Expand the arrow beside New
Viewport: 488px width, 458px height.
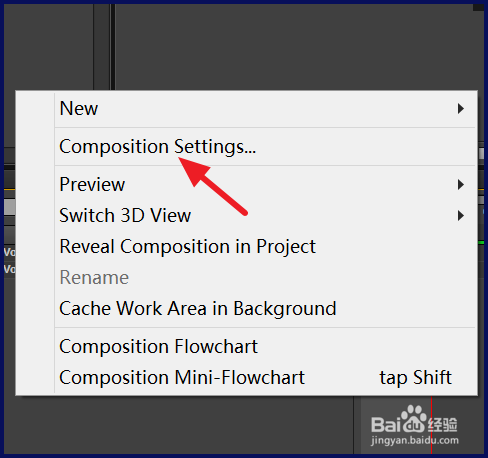point(461,109)
